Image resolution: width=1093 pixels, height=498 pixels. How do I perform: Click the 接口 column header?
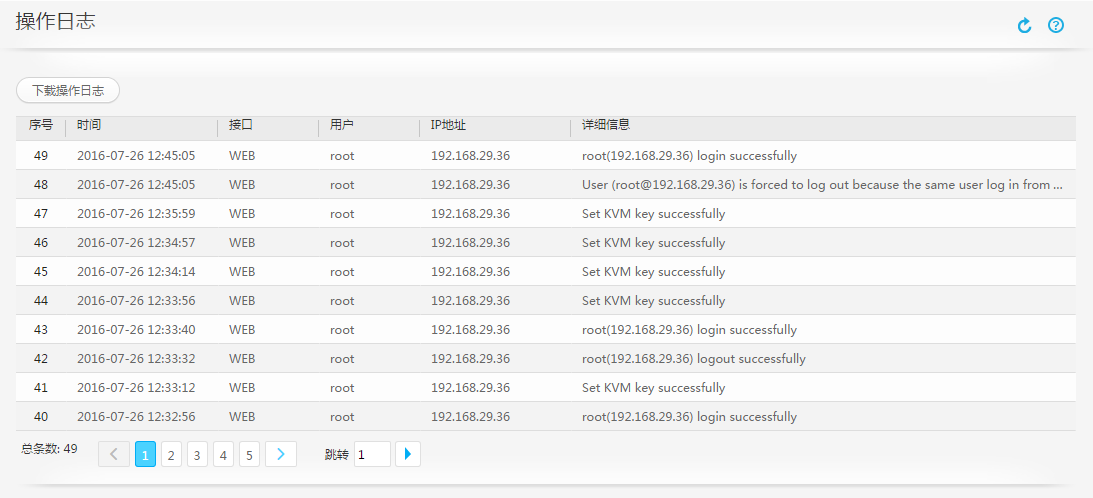click(241, 126)
